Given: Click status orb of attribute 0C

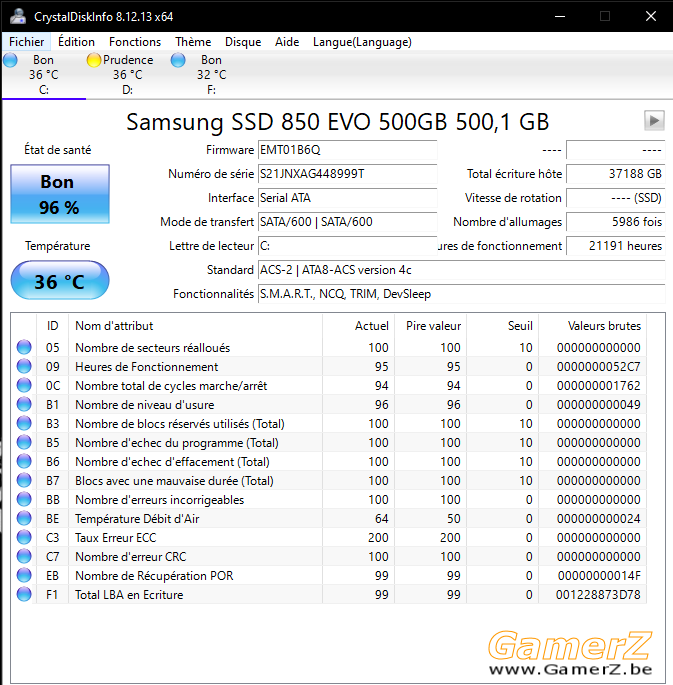Looking at the screenshot, I should (24, 385).
